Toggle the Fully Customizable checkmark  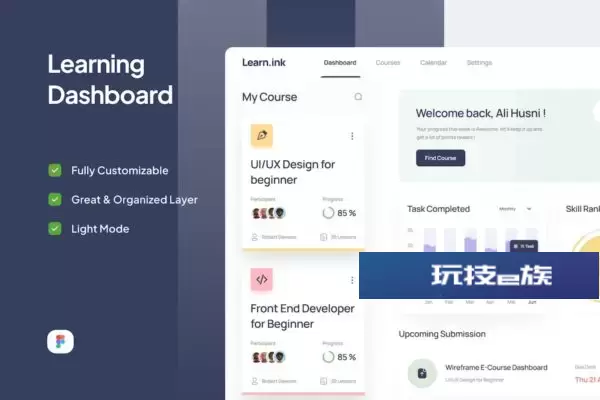(55, 170)
